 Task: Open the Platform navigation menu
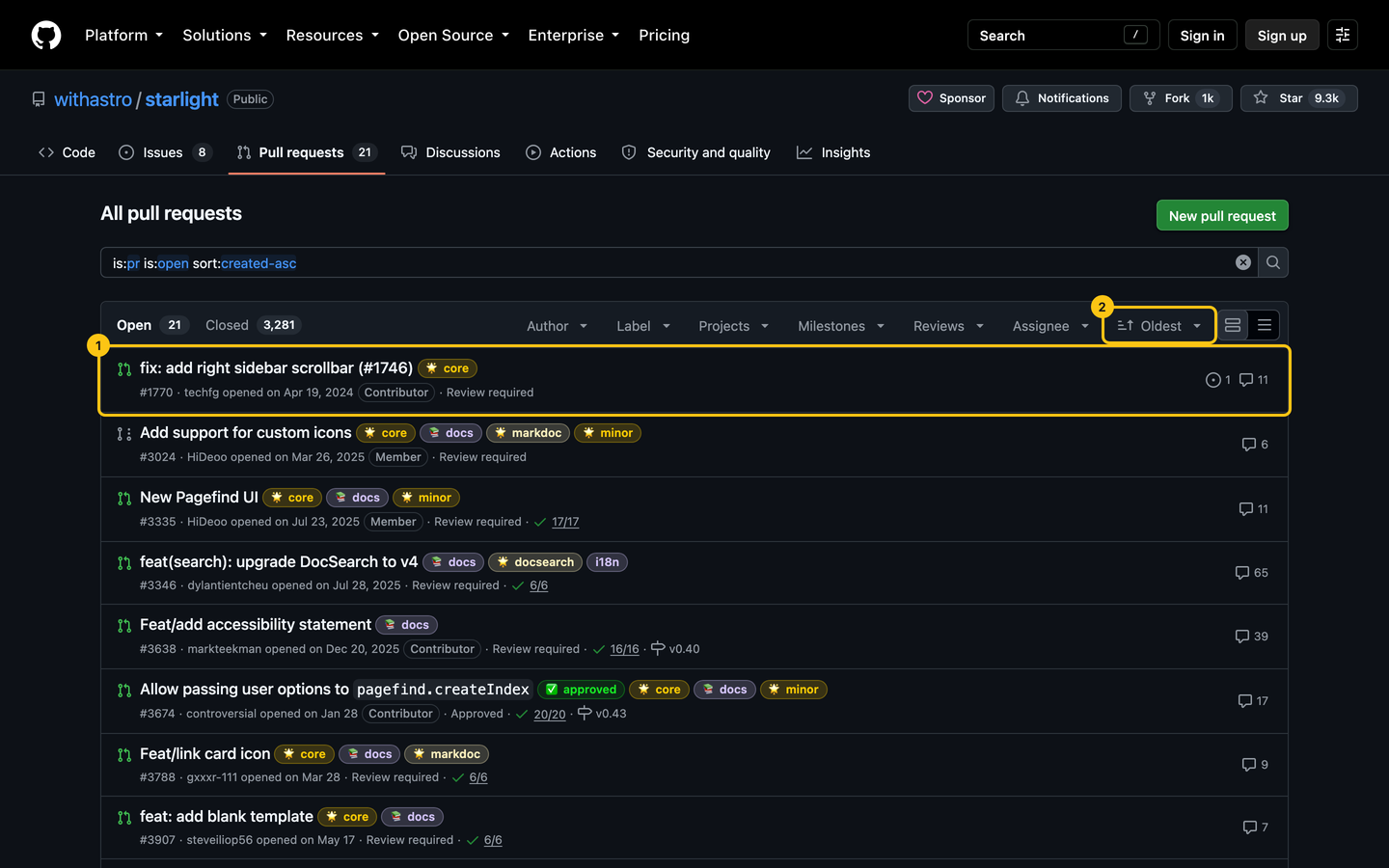(123, 36)
